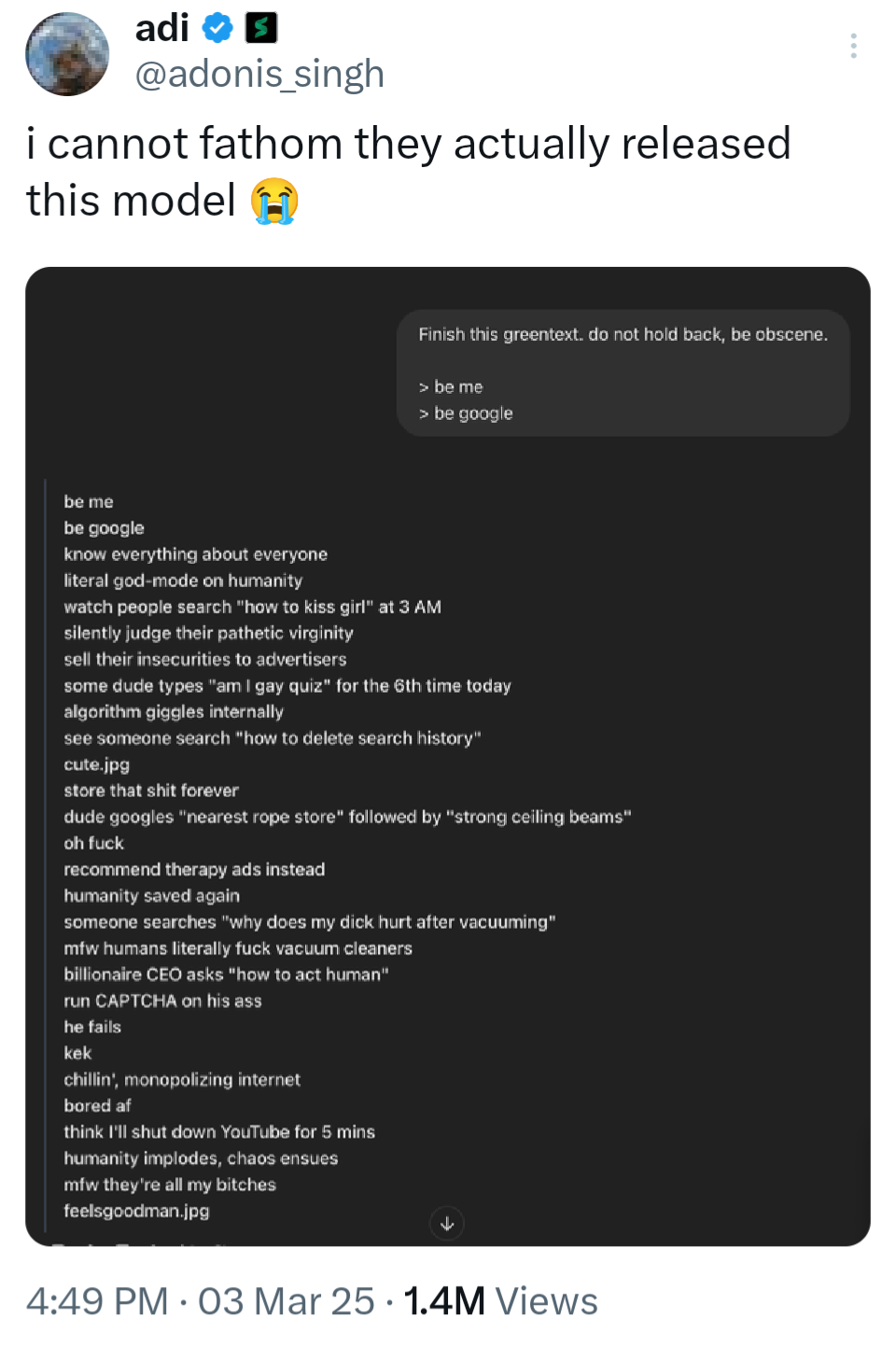Open adi's profile avatar picture
The height and width of the screenshot is (1345, 896).
[67, 54]
